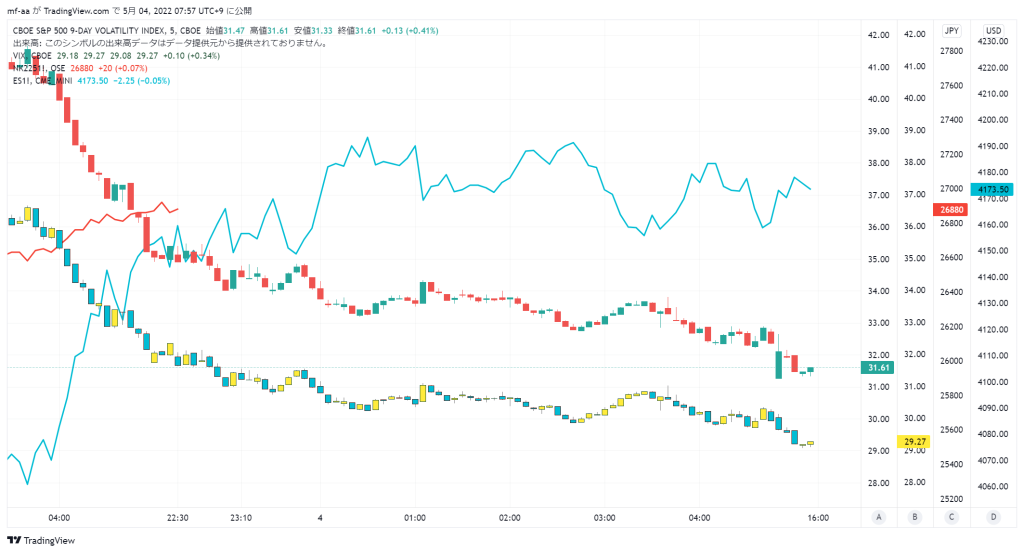Click the 22:30 time axis label
Viewport: 1024px width, 553px height.
click(178, 518)
